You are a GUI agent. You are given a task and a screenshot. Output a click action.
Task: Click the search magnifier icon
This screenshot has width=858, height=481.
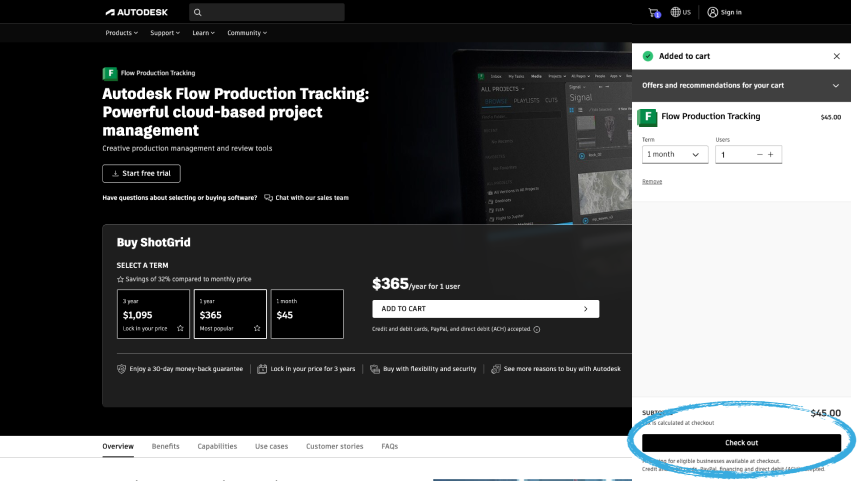tap(198, 12)
